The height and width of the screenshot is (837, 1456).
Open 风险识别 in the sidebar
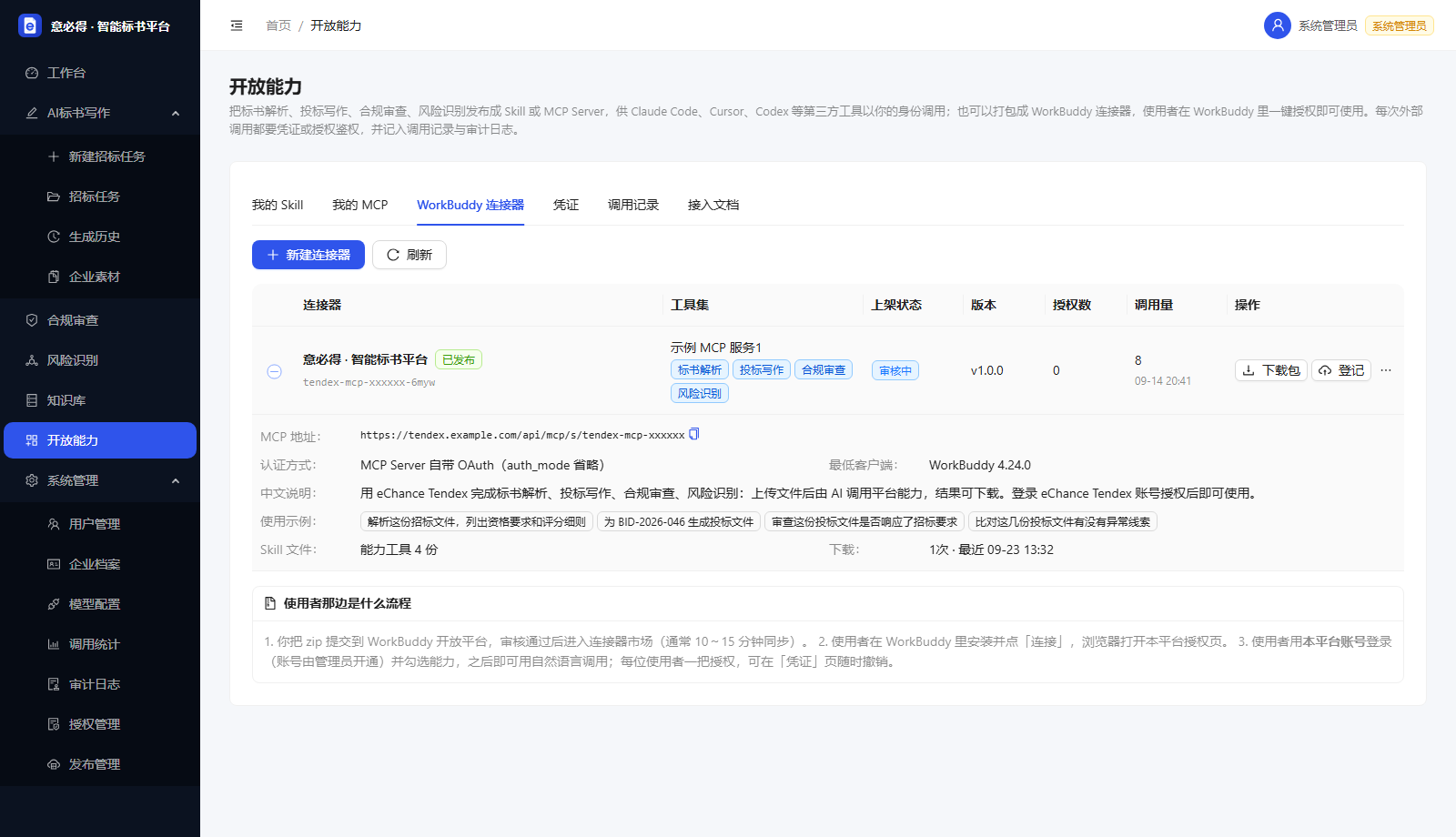100,360
